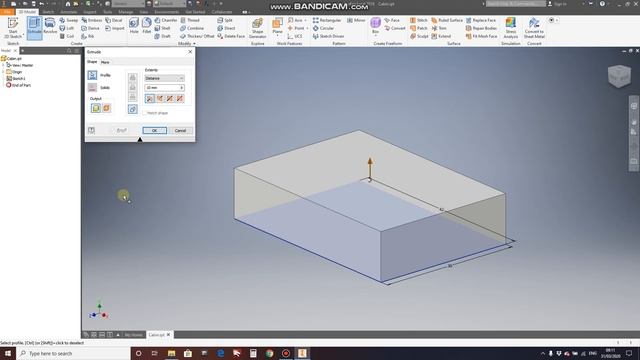This screenshot has height=360, width=640.
Task: Click the Plane work feature tool
Action: pyautogui.click(x=278, y=26)
